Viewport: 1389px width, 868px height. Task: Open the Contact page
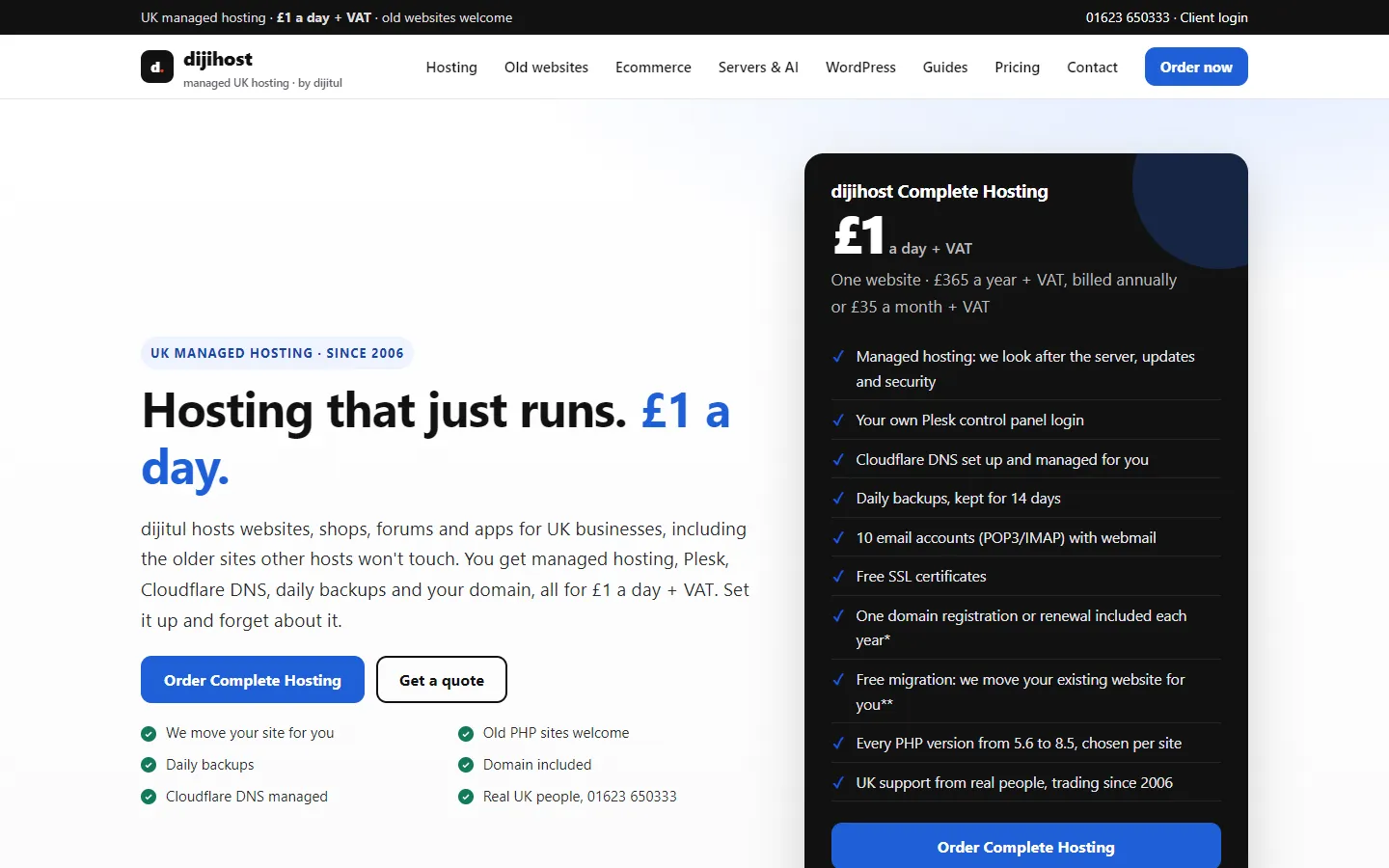(x=1092, y=67)
